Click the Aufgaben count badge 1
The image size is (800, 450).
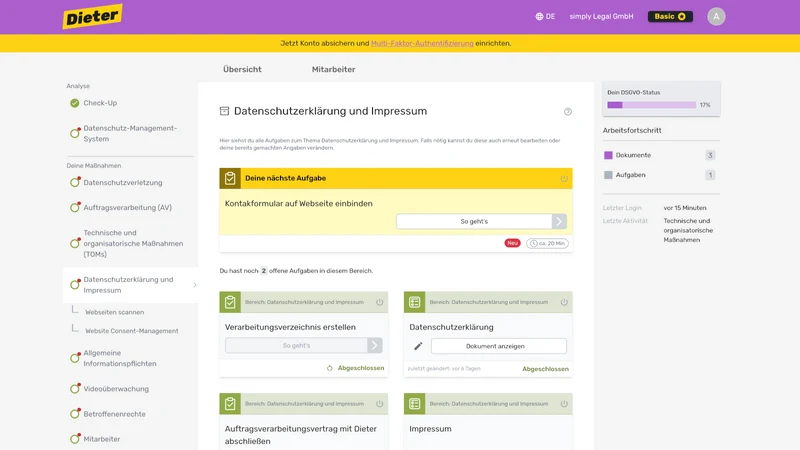point(710,175)
